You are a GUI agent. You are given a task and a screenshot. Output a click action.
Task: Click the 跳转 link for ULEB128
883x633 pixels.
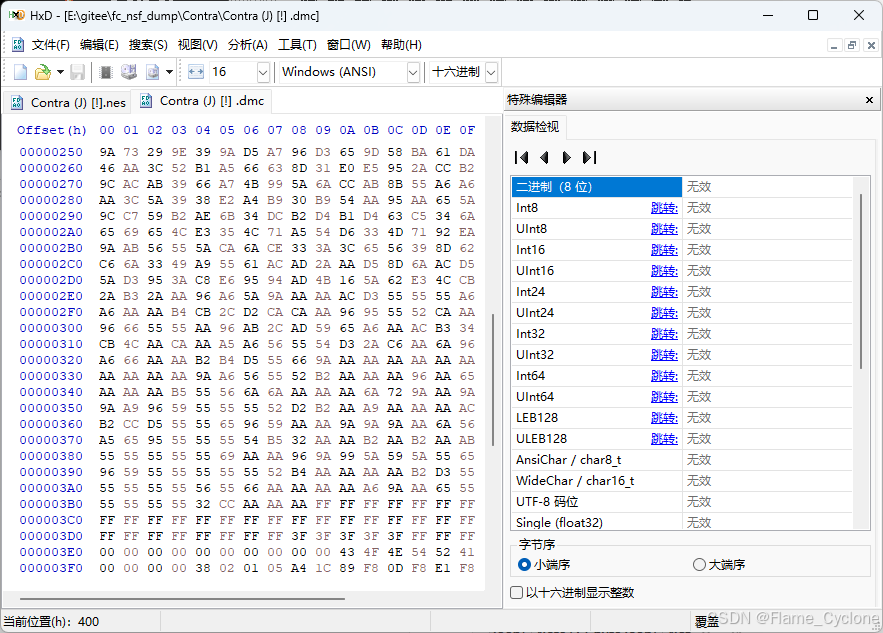coord(665,439)
